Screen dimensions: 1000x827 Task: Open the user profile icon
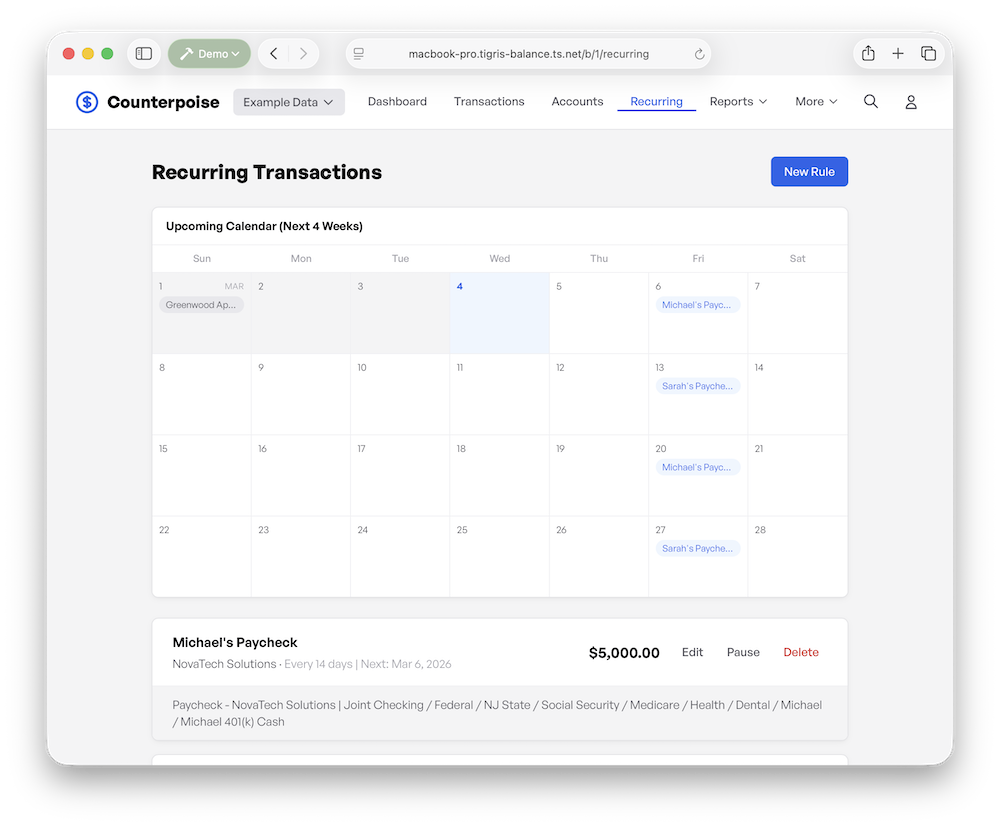pyautogui.click(x=911, y=102)
